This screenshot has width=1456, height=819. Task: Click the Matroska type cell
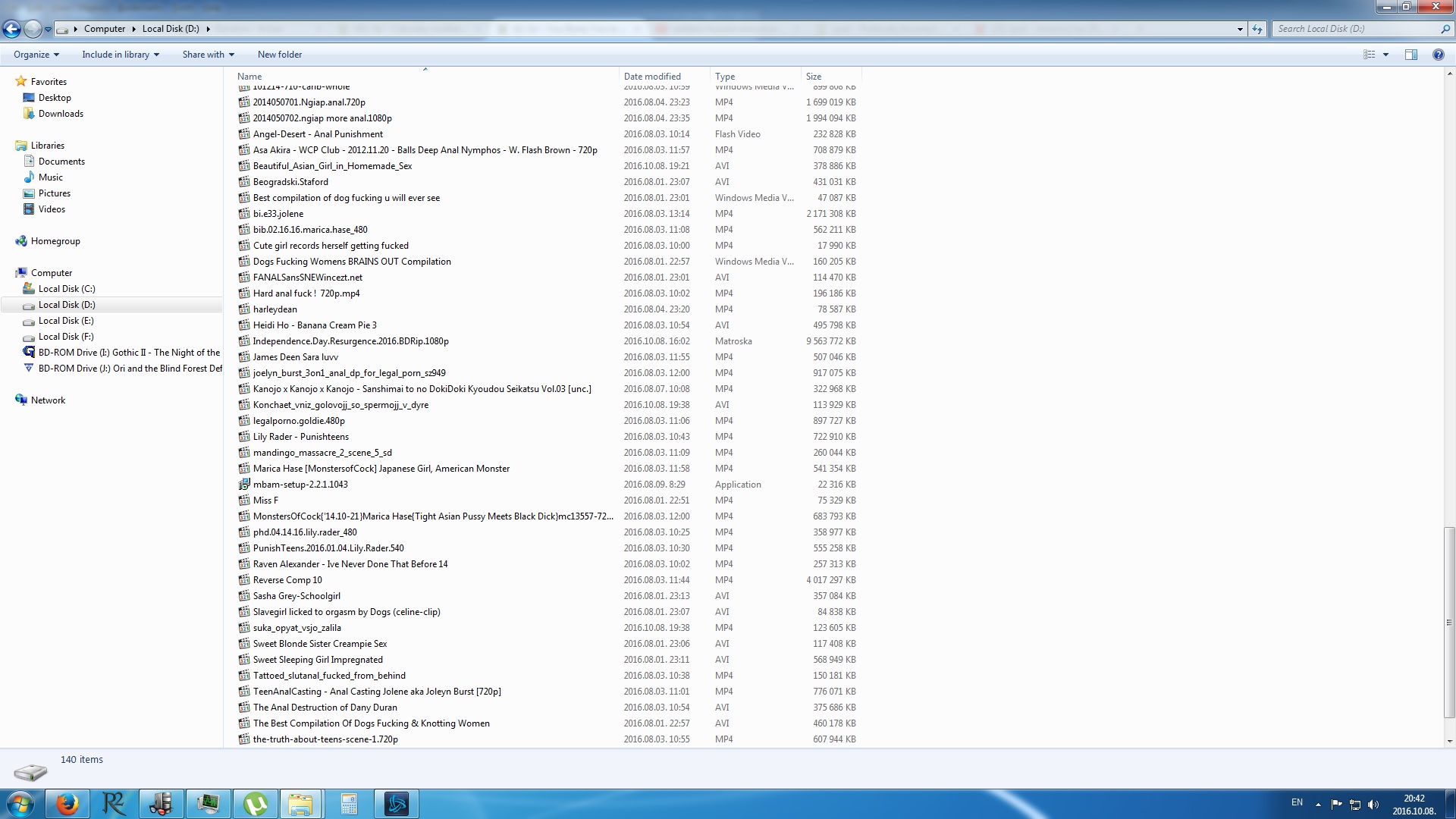coord(733,341)
